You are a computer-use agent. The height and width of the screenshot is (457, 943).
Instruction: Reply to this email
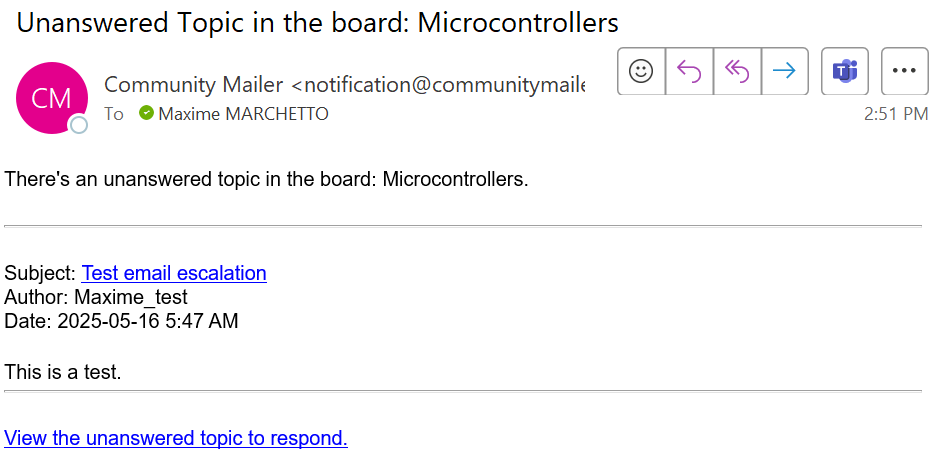pyautogui.click(x=689, y=71)
